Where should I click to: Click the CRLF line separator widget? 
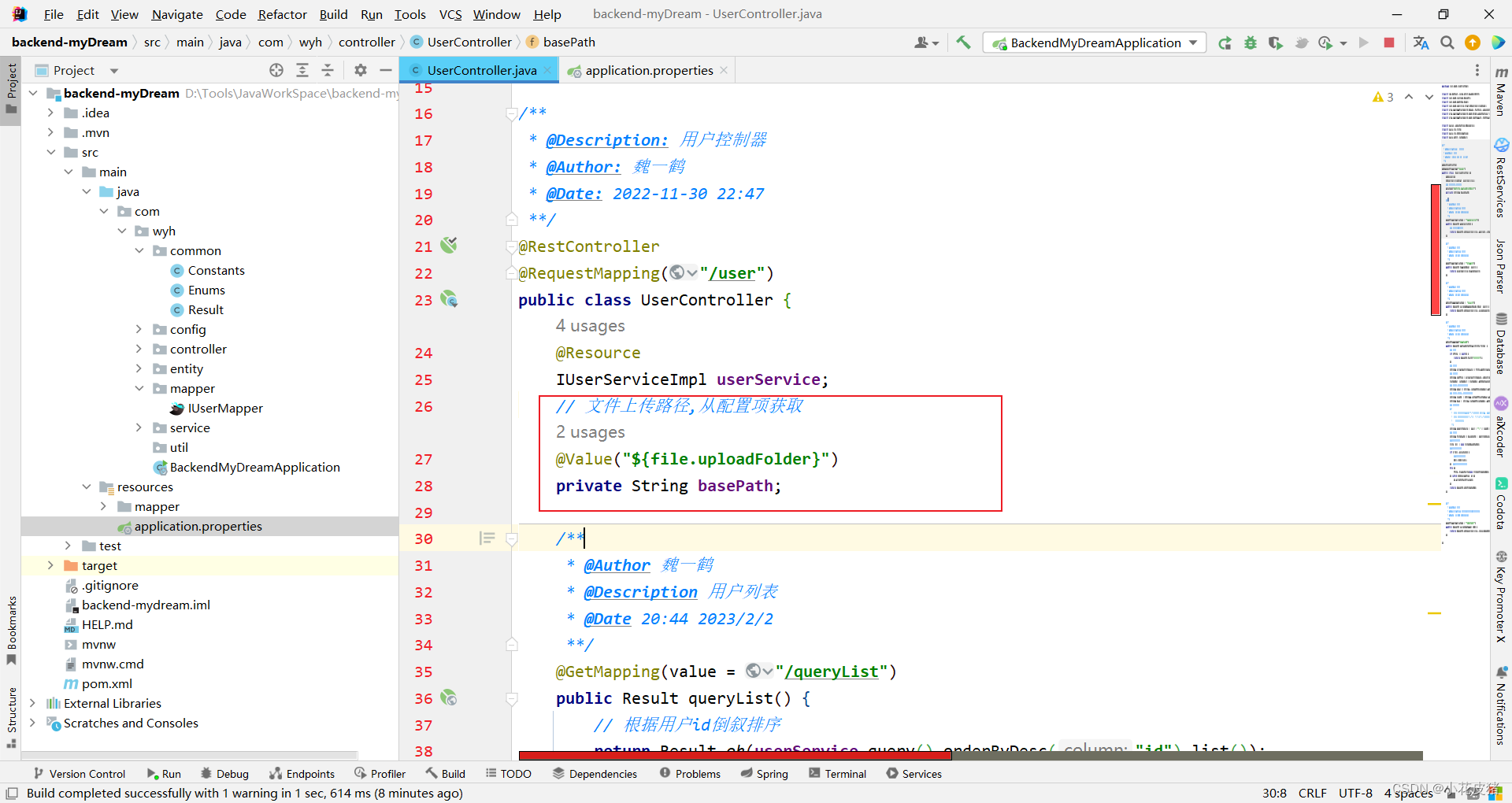1312,793
